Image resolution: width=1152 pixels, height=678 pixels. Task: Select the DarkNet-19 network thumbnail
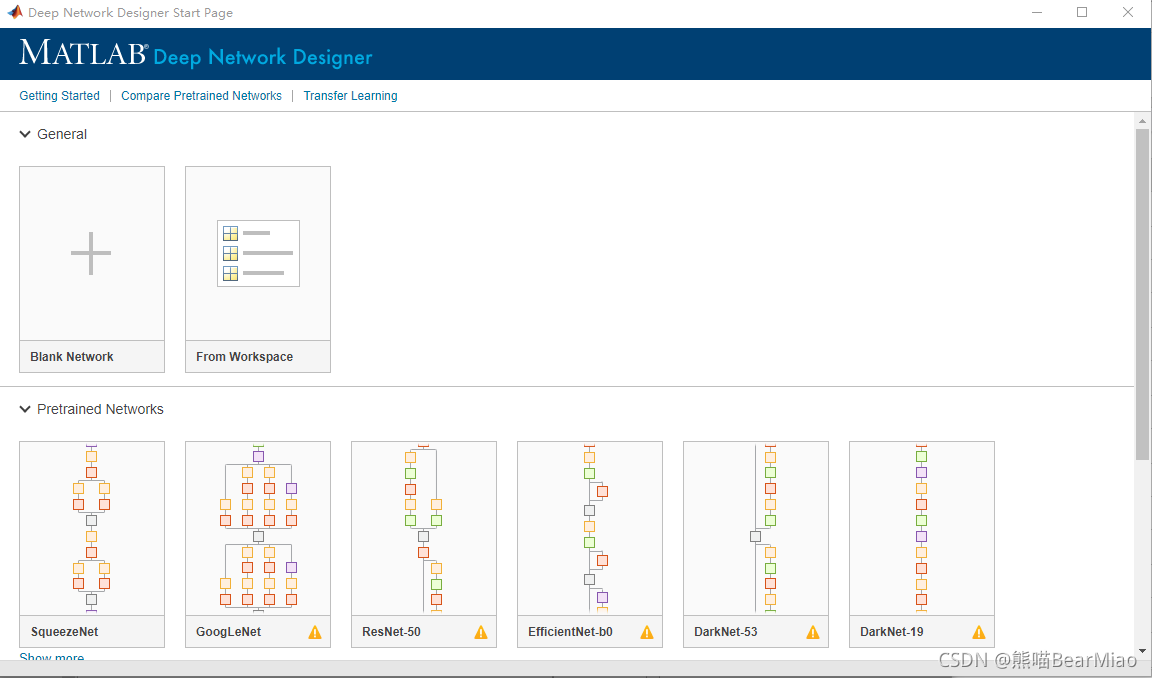(922, 528)
